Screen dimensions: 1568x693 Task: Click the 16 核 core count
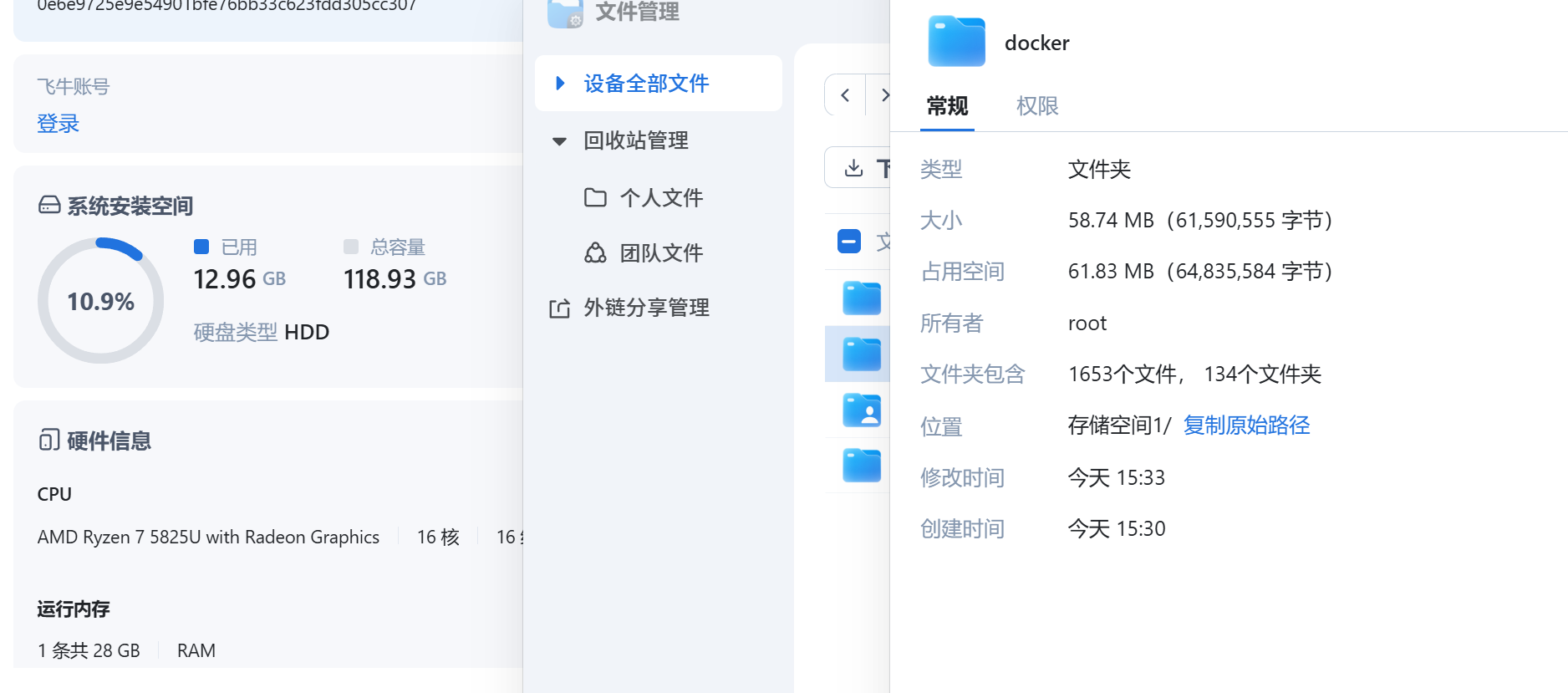pos(439,538)
